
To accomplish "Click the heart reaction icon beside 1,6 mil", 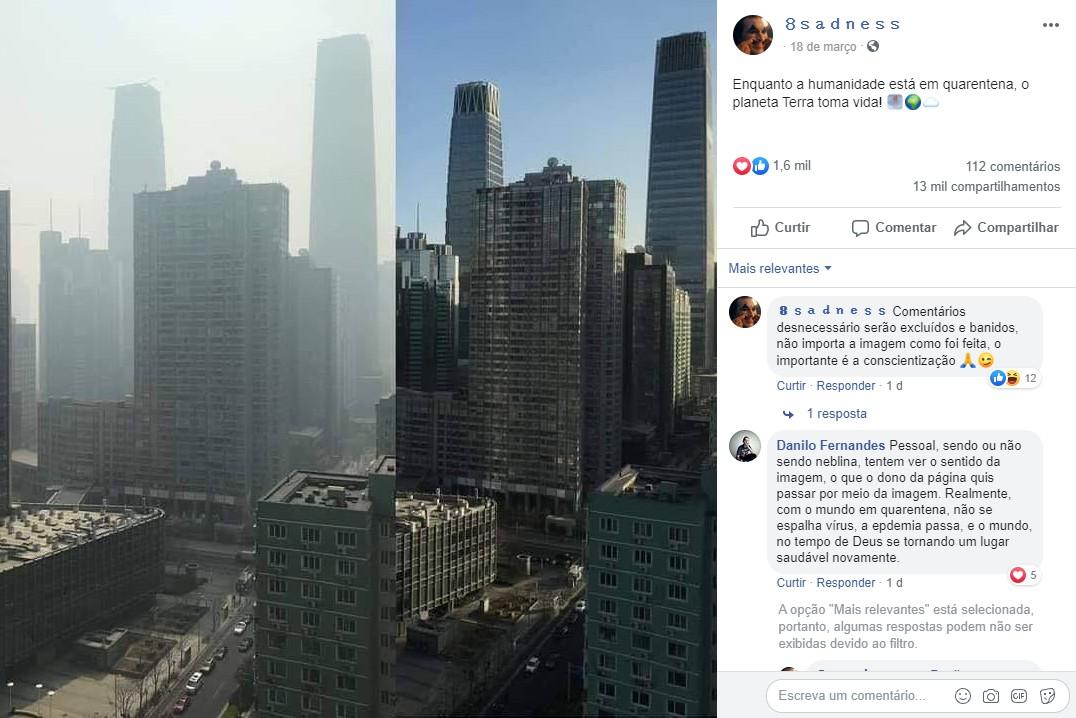I will point(742,165).
